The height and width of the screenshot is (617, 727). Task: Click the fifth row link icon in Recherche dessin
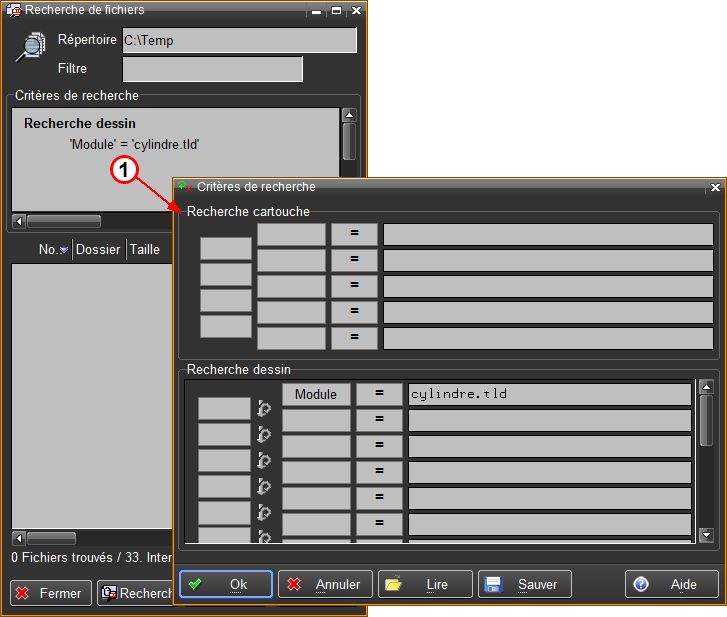[x=265, y=512]
